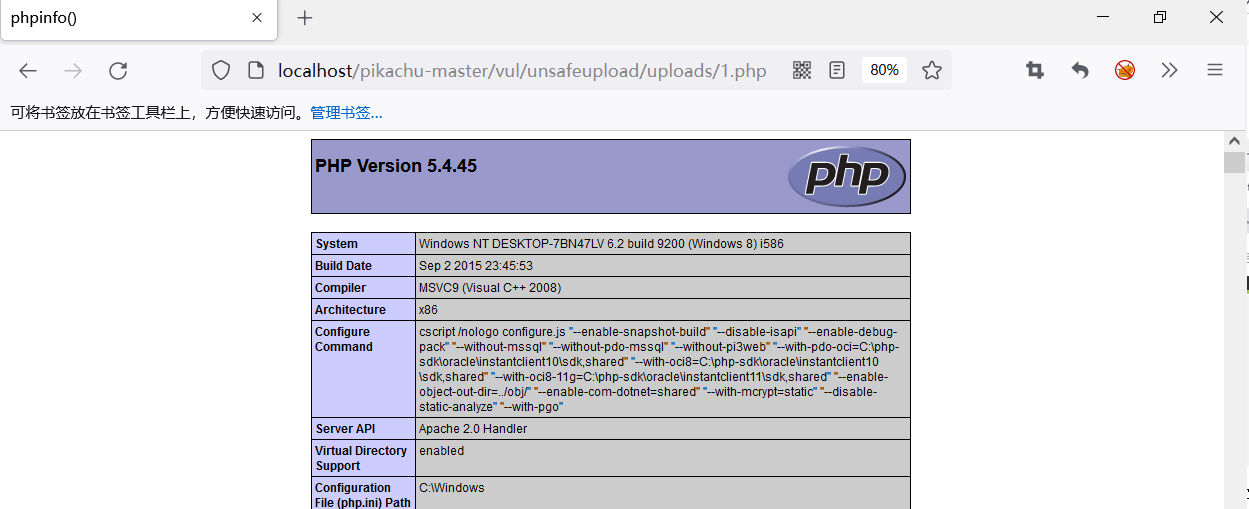Viewport: 1249px width, 509px height.
Task: Click the forward navigation arrow
Action: point(73,70)
